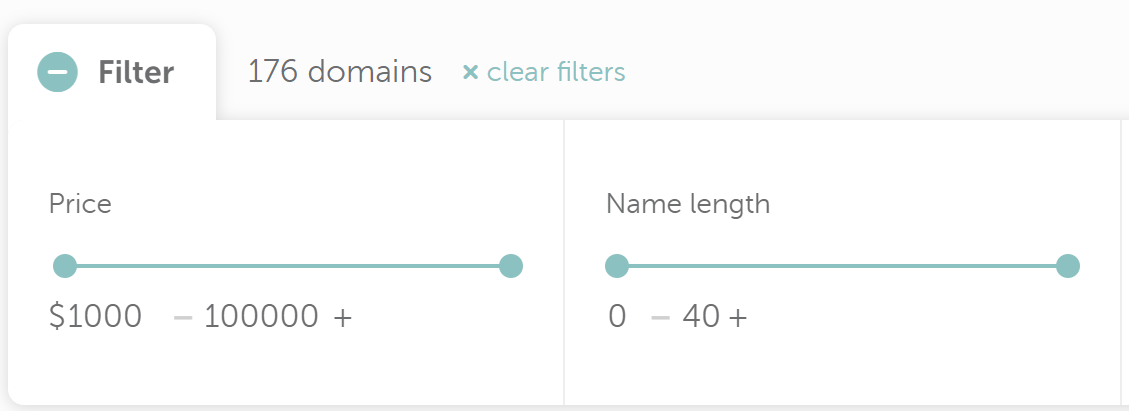Click the Filter tab label
Viewport: 1129px width, 411px height.
click(136, 72)
